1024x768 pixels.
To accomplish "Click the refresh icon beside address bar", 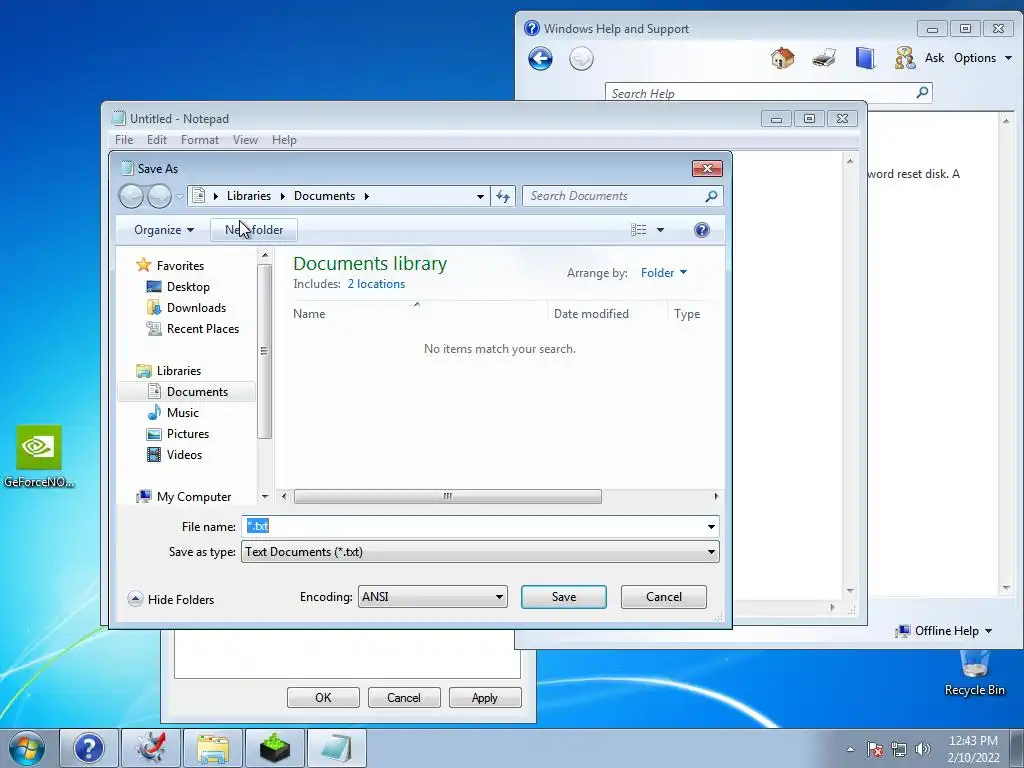I will 502,196.
